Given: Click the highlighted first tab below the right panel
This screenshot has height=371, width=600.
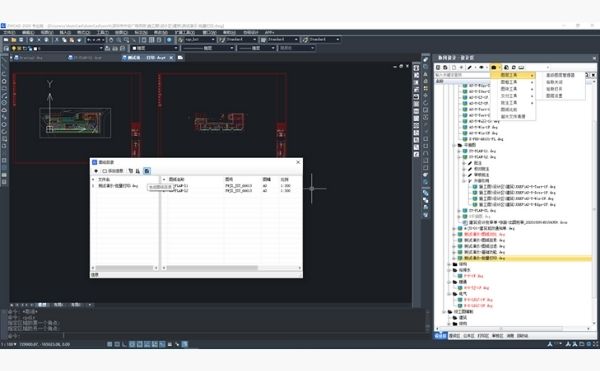Looking at the screenshot, I should click(440, 336).
